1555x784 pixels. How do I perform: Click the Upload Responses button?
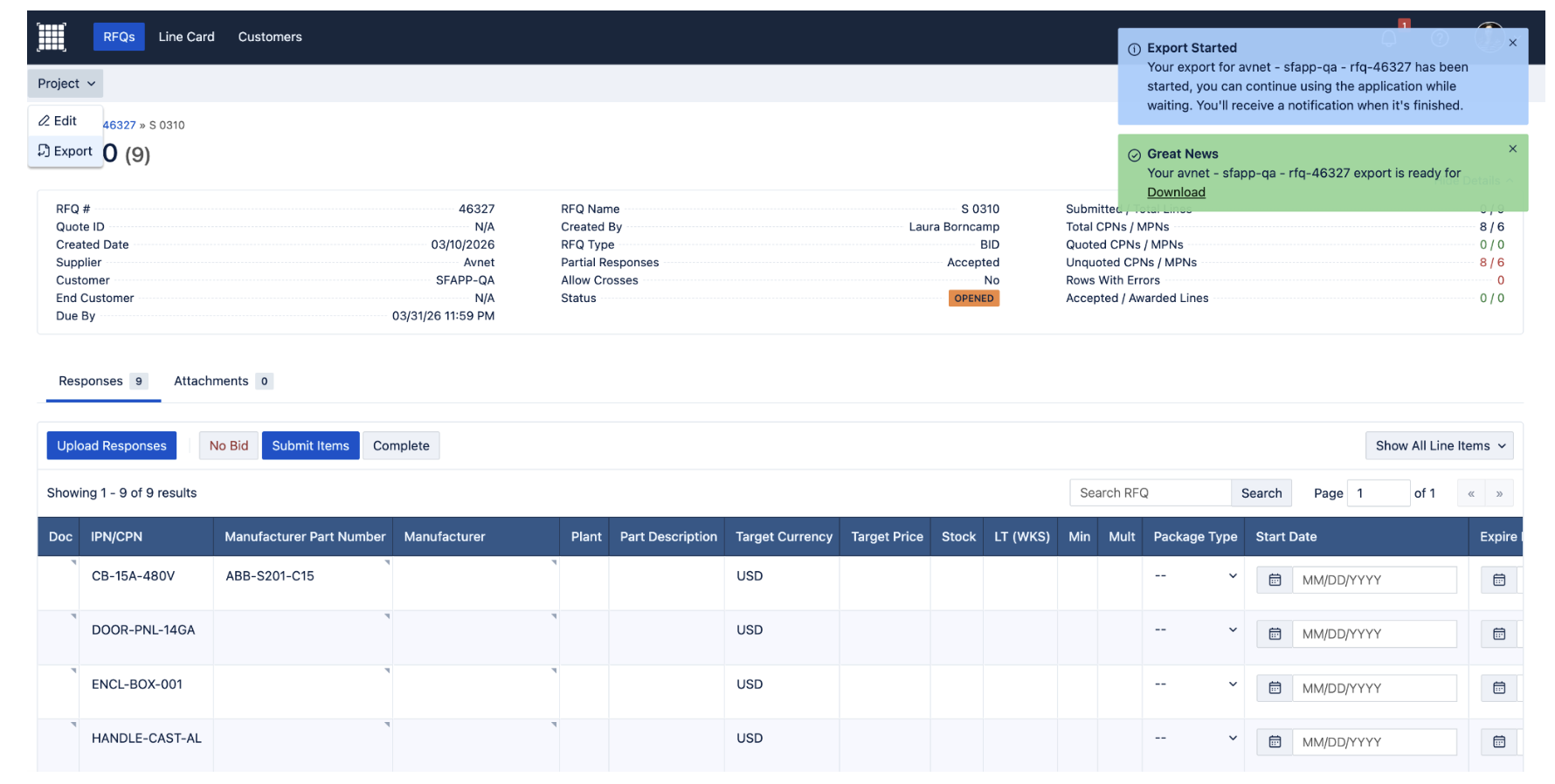tap(112, 446)
